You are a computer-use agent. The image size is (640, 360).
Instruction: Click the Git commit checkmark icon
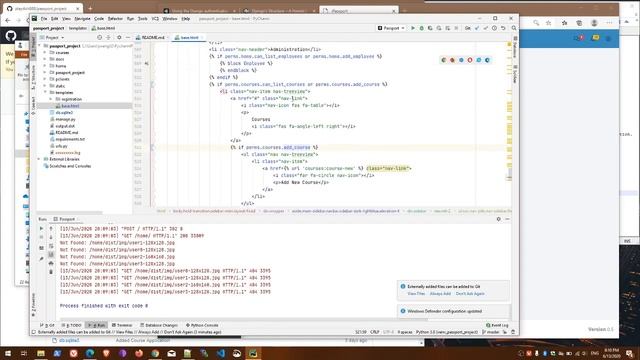[486, 28]
